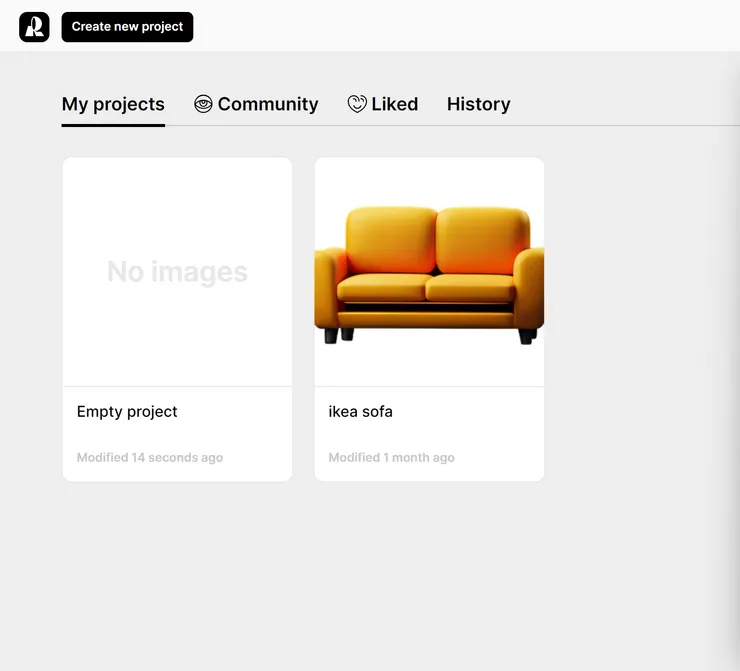This screenshot has height=671, width=740.
Task: Click "Modified 1 month ago" timestamp
Action: click(391, 458)
